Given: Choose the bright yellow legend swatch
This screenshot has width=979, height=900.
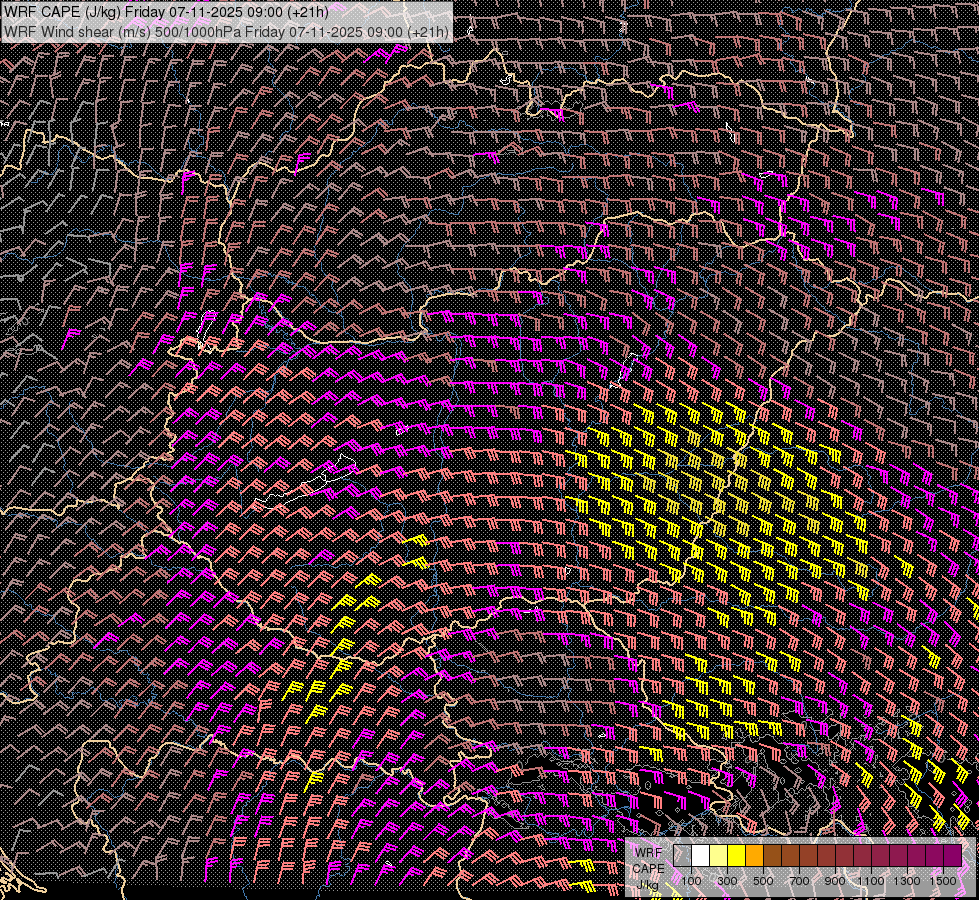Looking at the screenshot, I should pyautogui.click(x=737, y=856).
